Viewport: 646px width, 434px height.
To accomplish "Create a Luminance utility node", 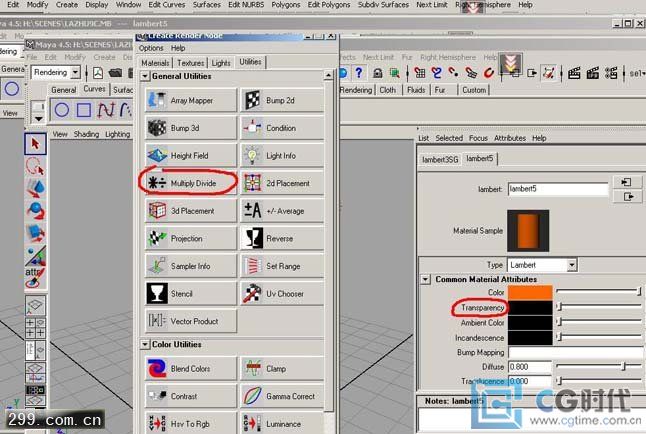I will (x=282, y=423).
